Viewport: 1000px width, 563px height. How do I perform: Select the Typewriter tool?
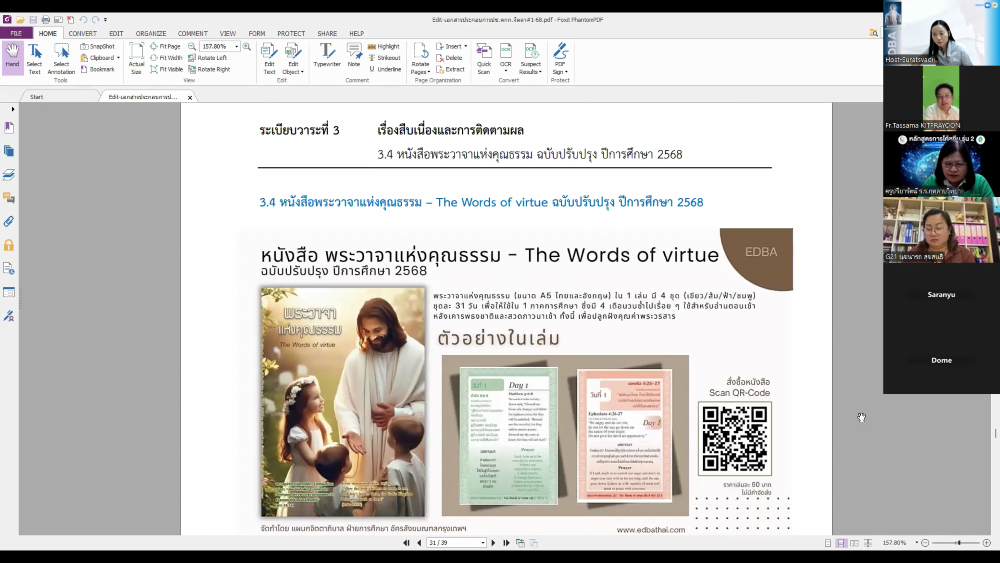tap(327, 56)
